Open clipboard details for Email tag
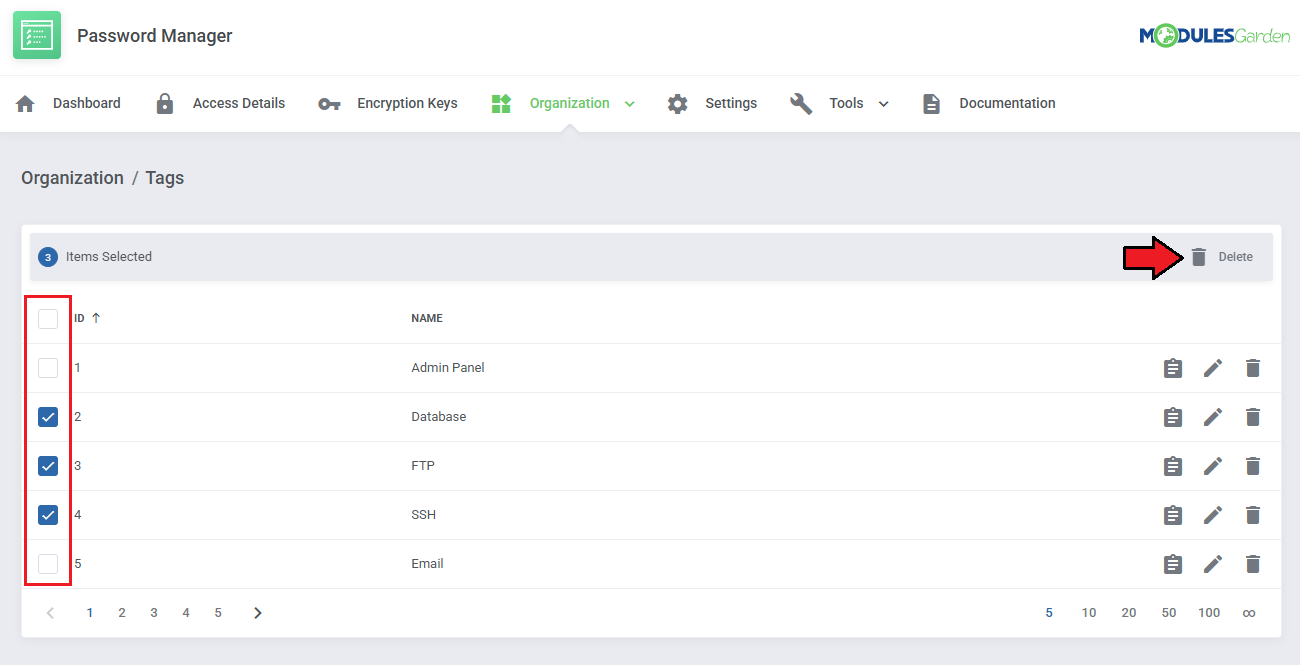Screen dimensions: 1300x665 1173,564
